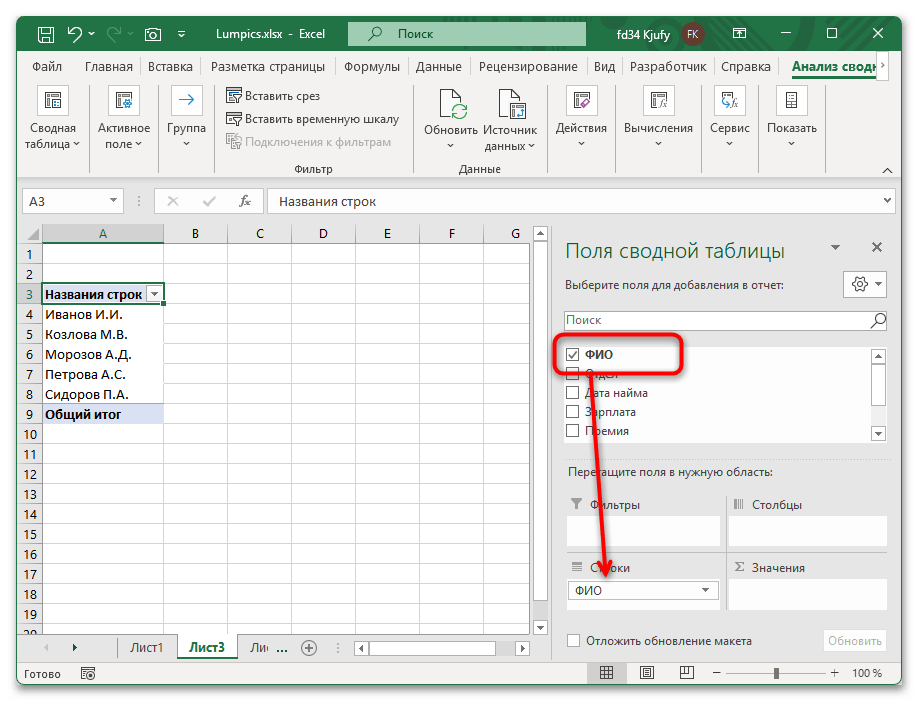
Task: Open the Названия строк filter dropdown
Action: tap(155, 294)
